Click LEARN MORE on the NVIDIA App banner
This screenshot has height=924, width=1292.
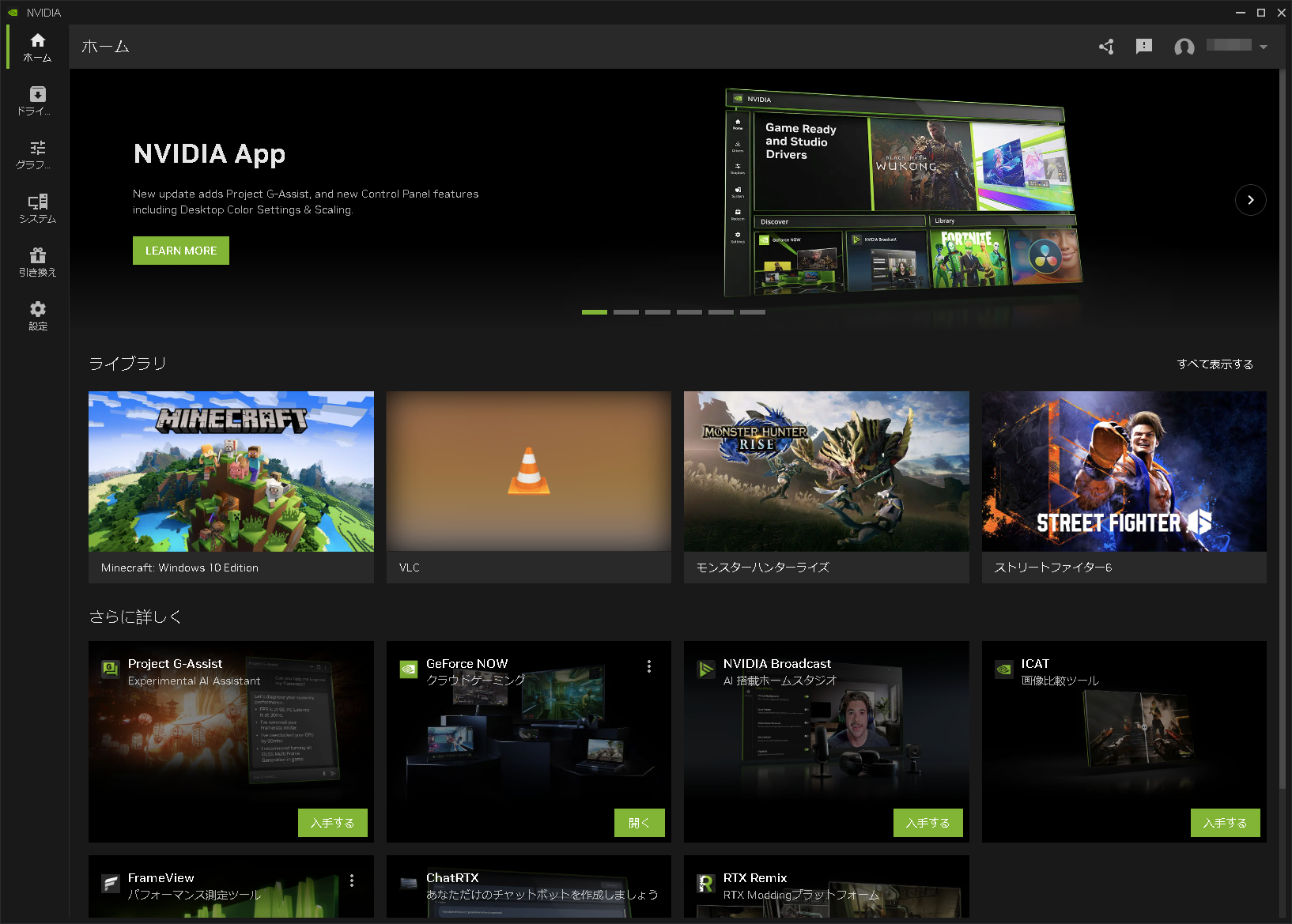[180, 251]
